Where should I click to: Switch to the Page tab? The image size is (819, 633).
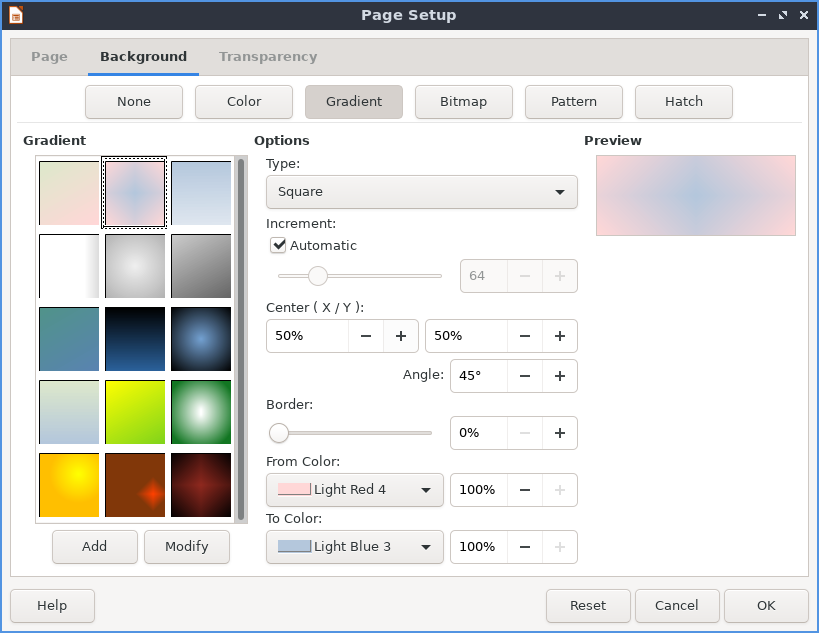coord(50,57)
